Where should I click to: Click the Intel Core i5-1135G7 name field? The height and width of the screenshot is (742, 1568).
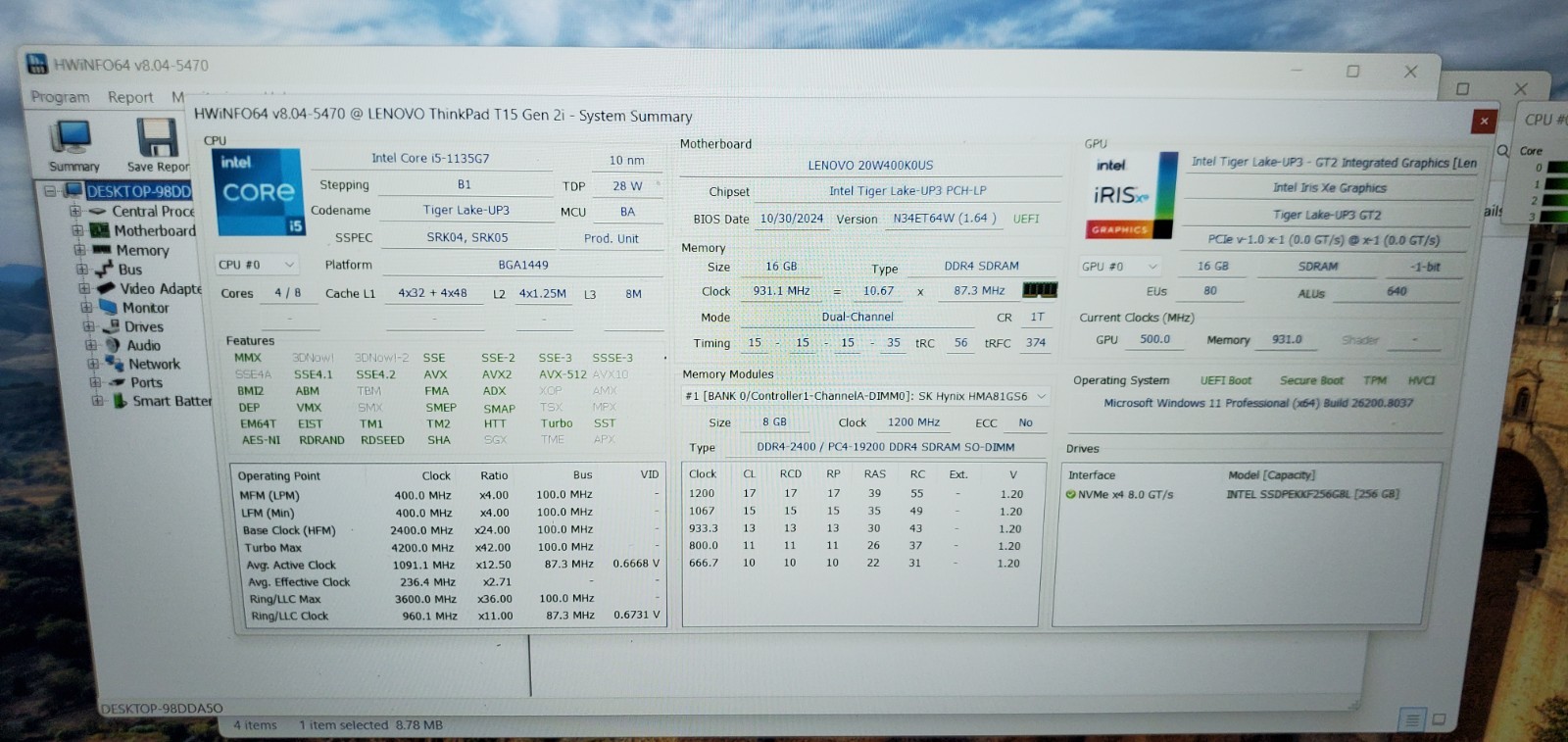430,158
